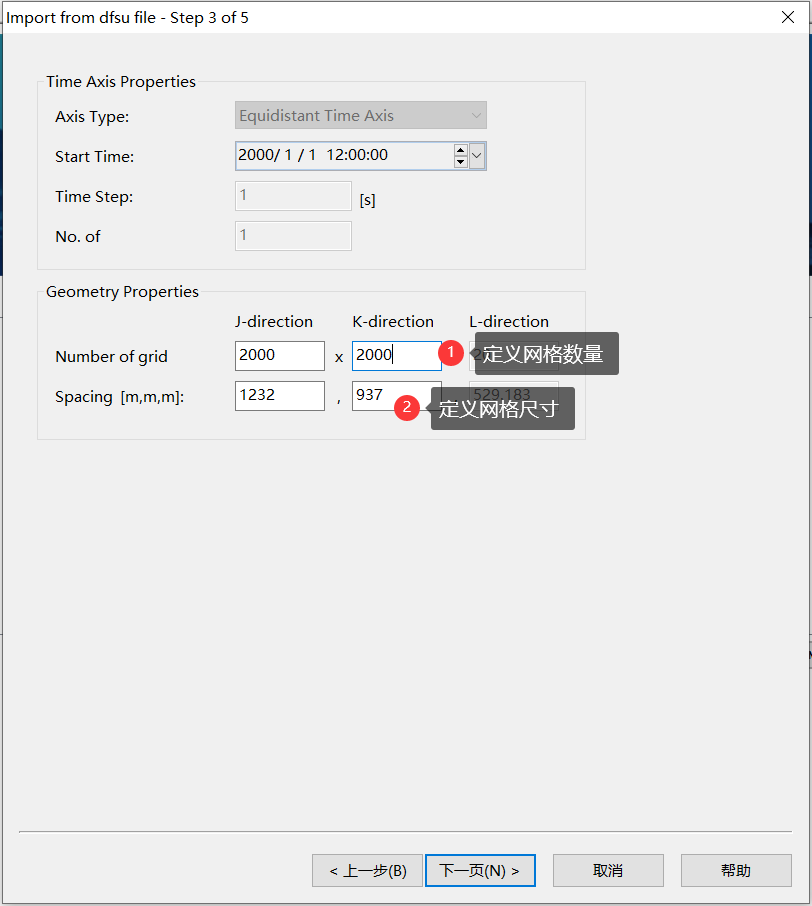Click the J-direction column header
812x906 pixels.
point(274,321)
